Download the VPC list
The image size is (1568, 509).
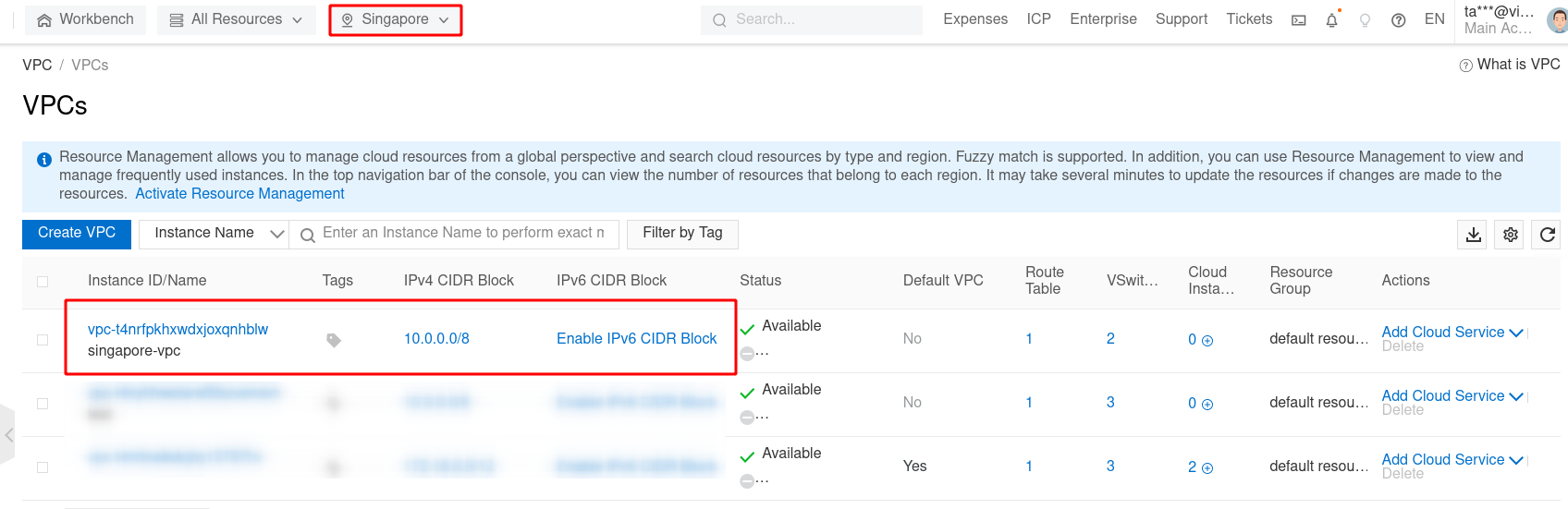(x=1474, y=235)
